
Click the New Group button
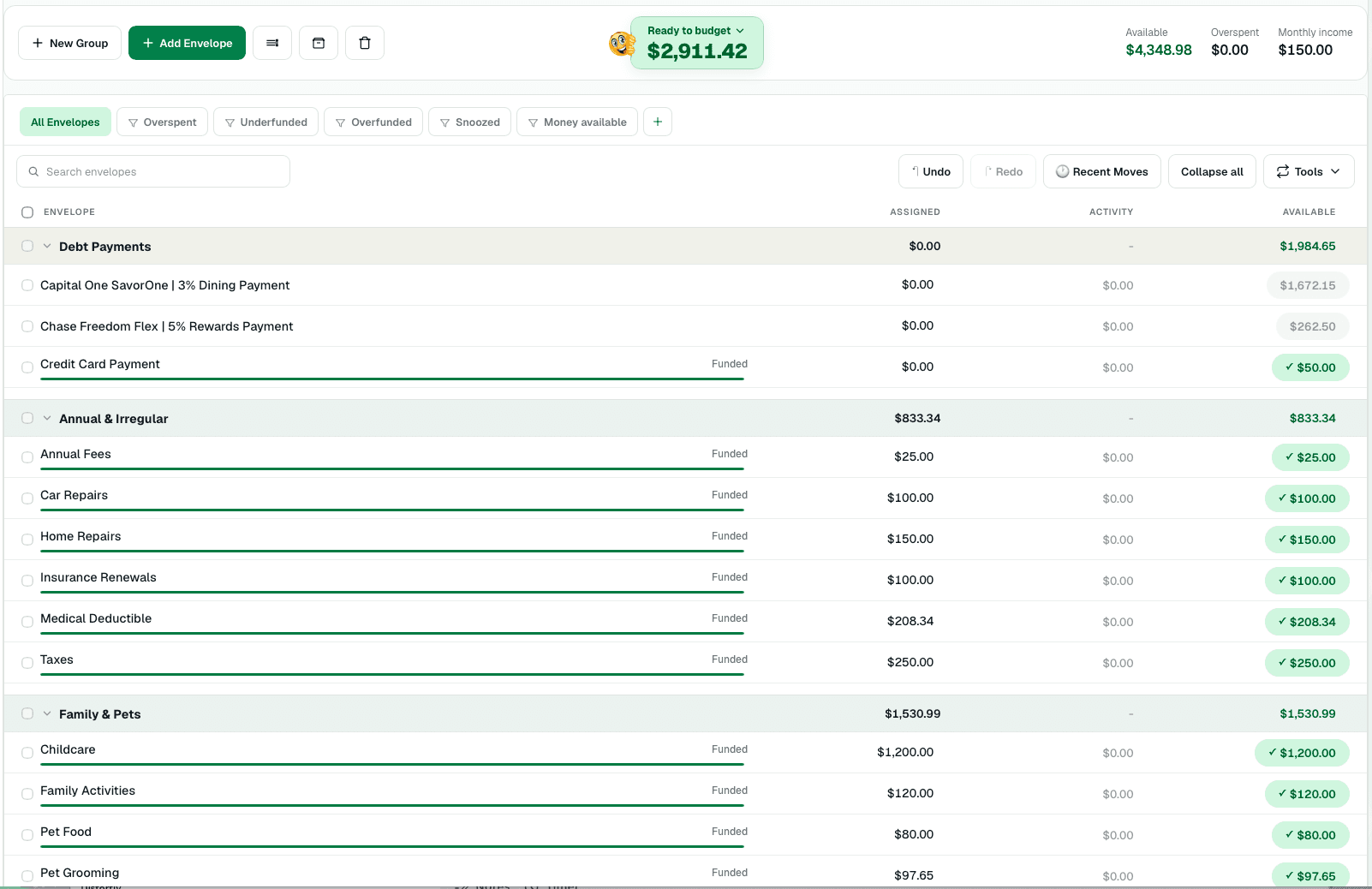click(69, 43)
